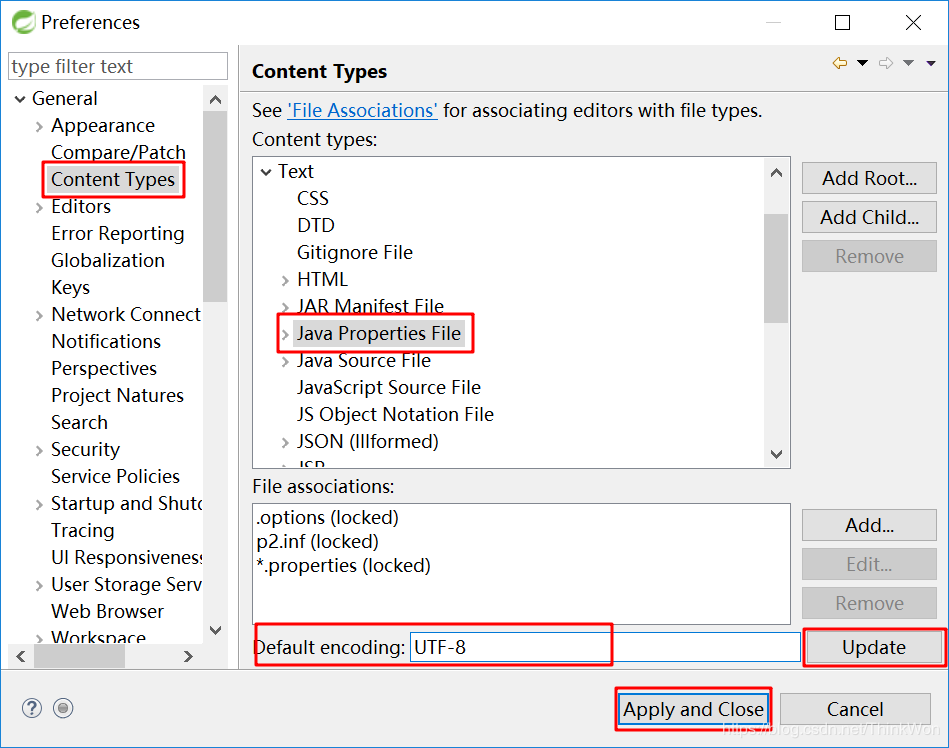Click the record preferences circular icon
Image resolution: width=949 pixels, height=748 pixels.
click(63, 707)
